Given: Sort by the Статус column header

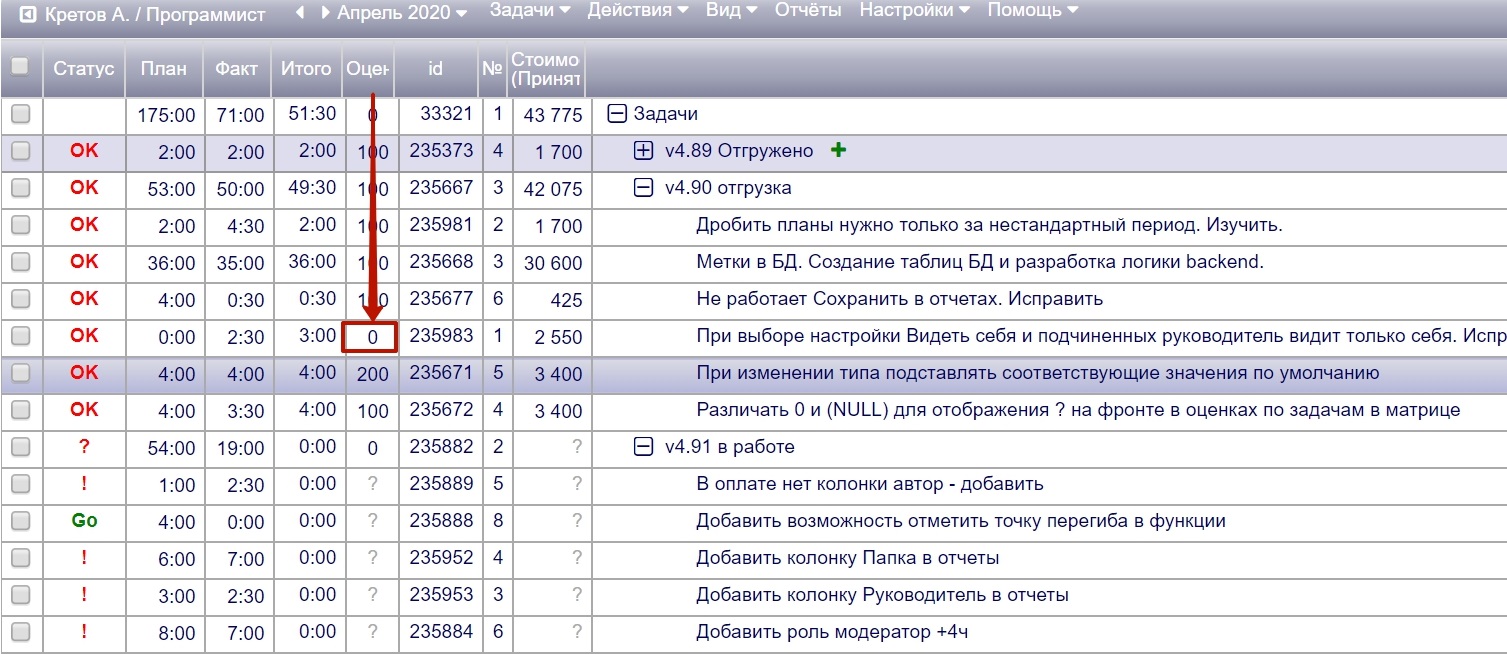Looking at the screenshot, I should click(84, 69).
